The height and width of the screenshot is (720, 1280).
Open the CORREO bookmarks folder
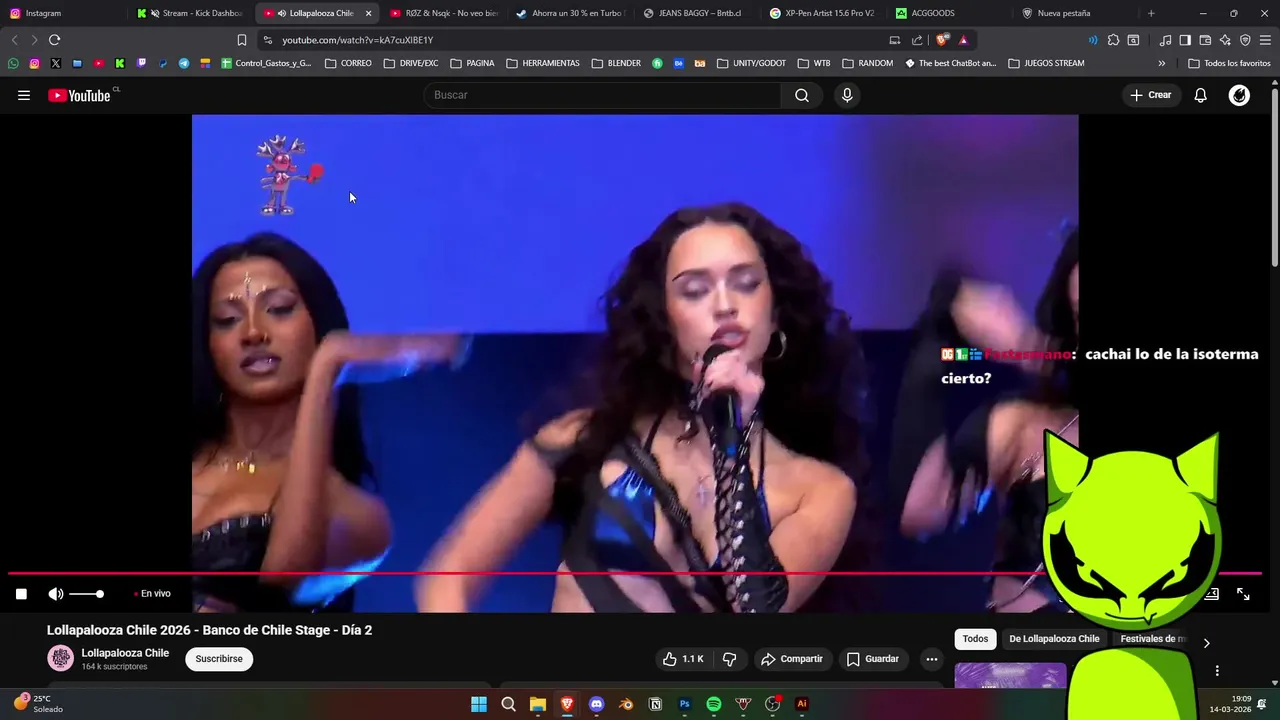coord(348,63)
